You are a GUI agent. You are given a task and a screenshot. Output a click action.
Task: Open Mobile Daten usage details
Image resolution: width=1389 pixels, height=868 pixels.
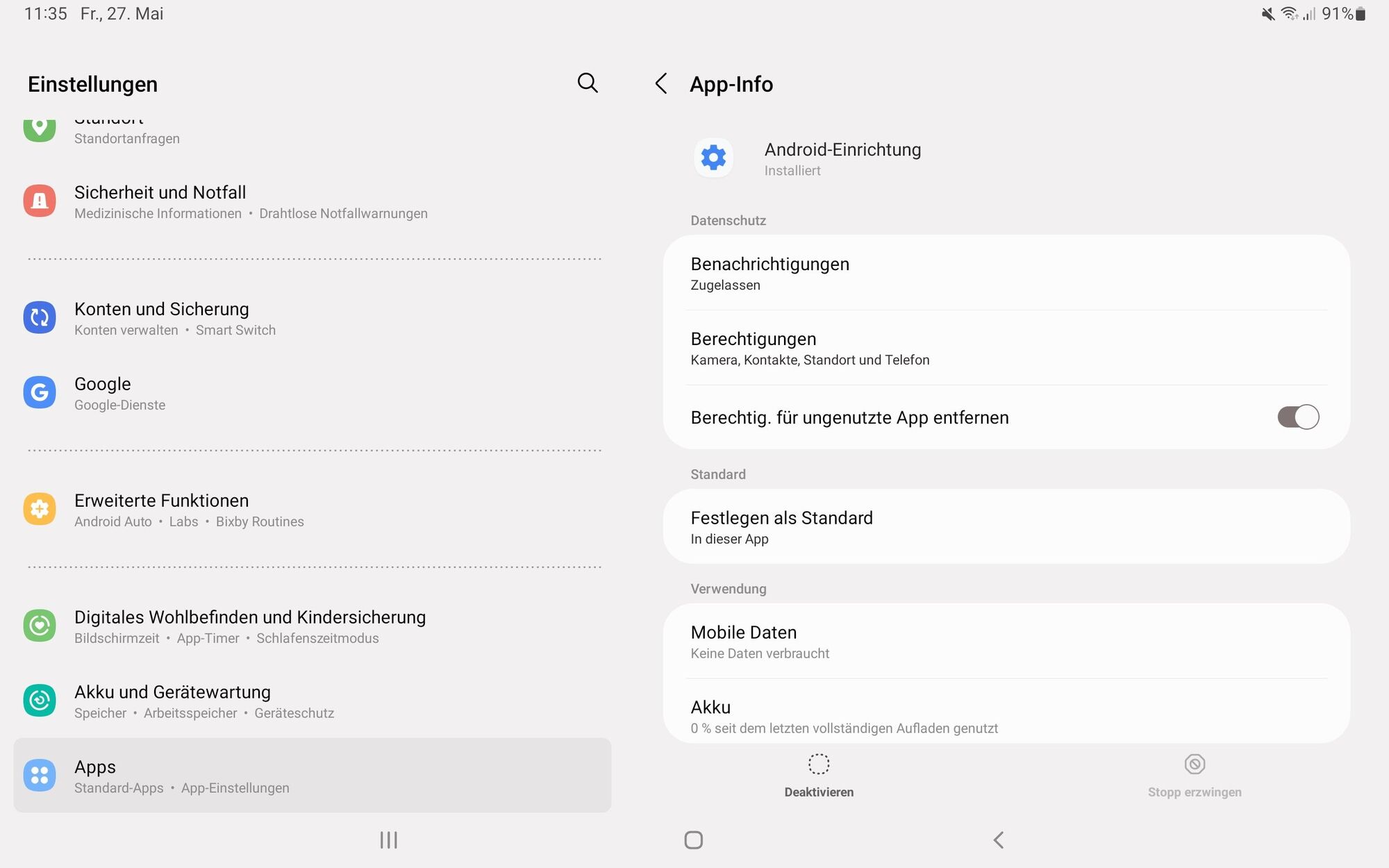tap(1006, 642)
